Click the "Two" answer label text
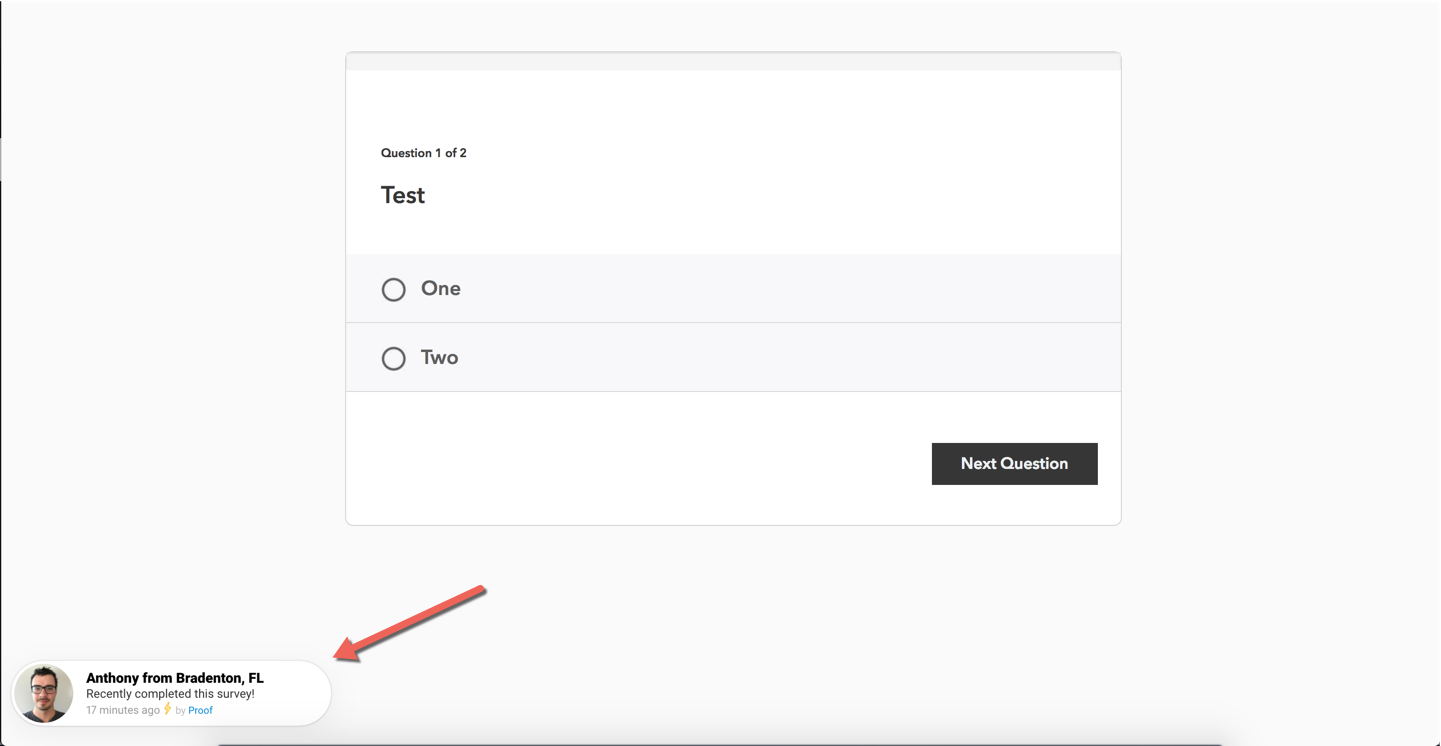 (x=439, y=358)
